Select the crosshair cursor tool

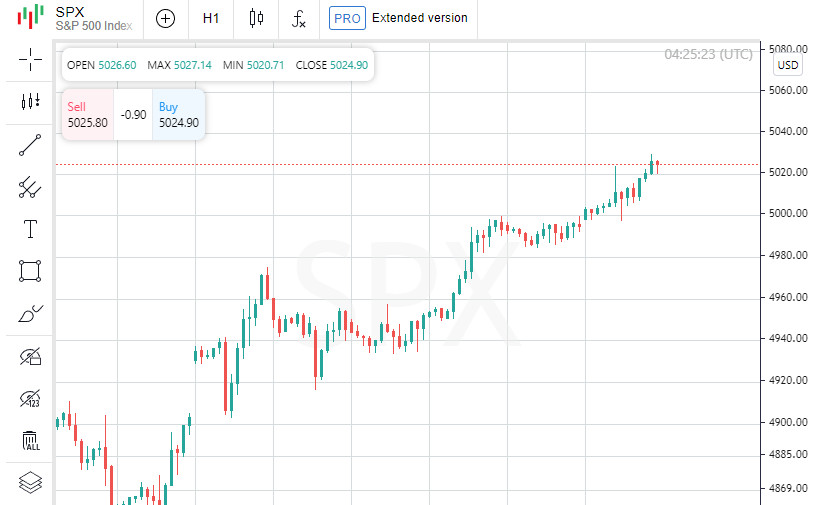(30, 59)
